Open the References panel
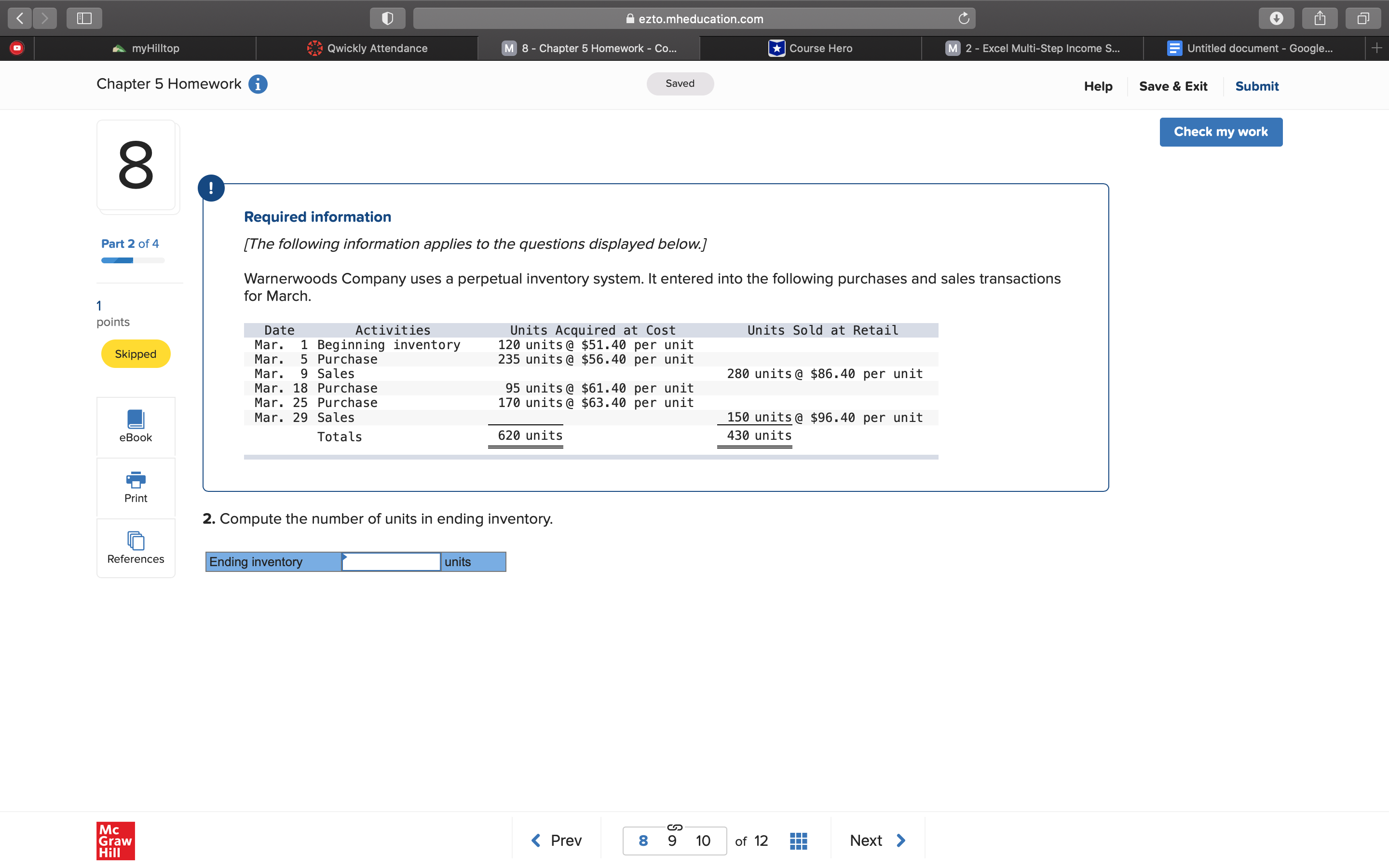Viewport: 1389px width, 868px height. tap(136, 547)
